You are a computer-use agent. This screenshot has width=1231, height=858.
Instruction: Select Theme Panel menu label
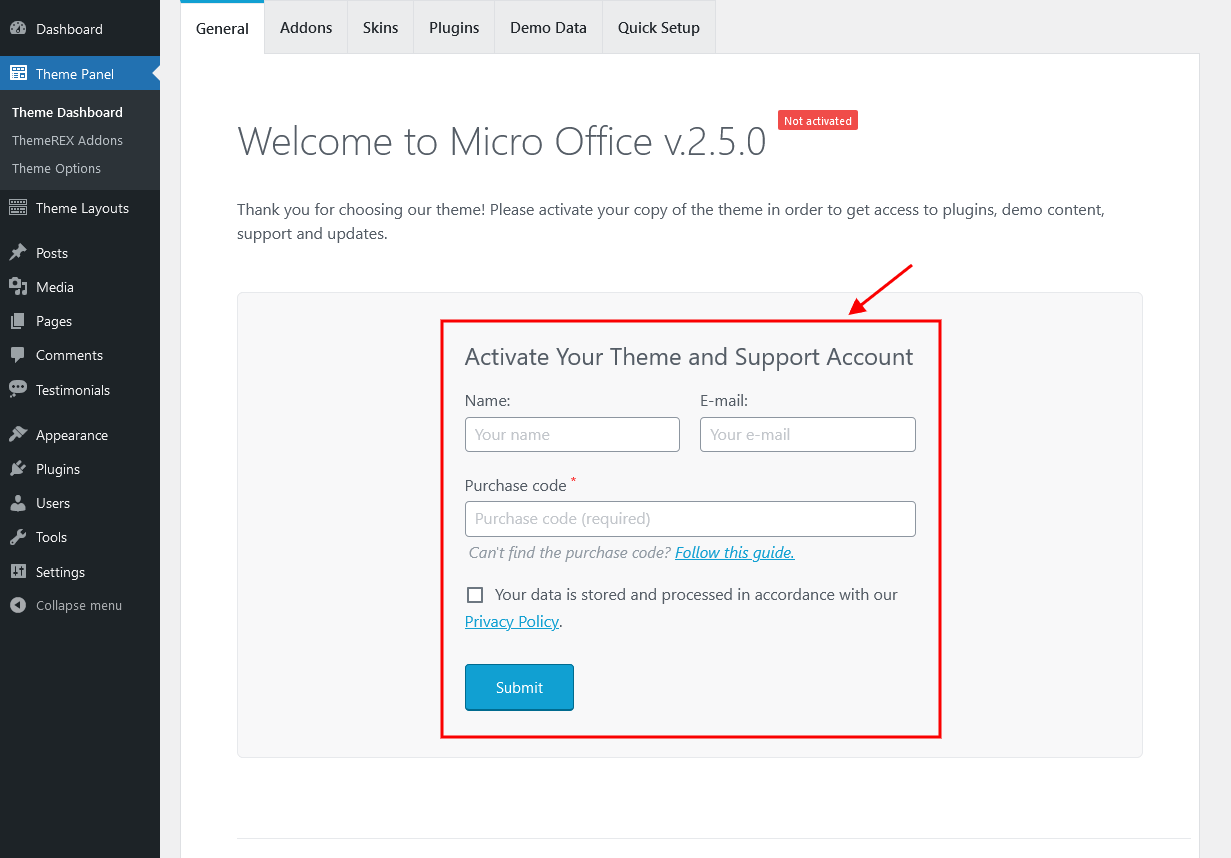click(x=75, y=74)
